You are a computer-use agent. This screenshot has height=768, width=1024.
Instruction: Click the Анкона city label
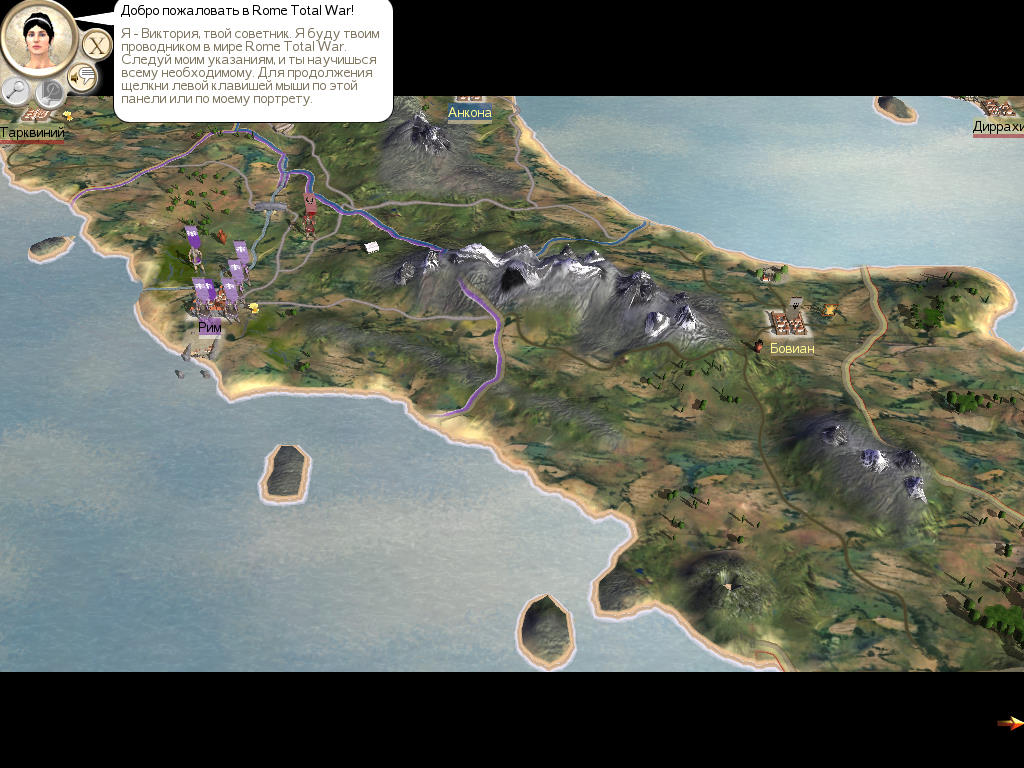pos(469,113)
